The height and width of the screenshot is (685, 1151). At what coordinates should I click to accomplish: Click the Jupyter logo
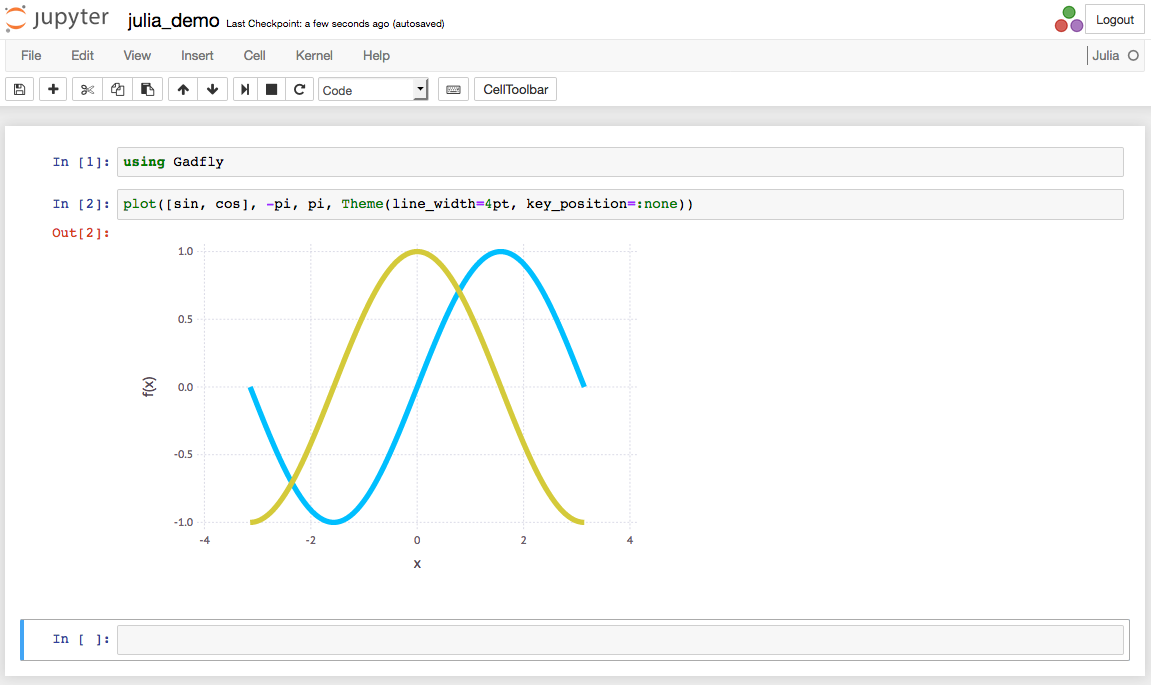(x=57, y=20)
